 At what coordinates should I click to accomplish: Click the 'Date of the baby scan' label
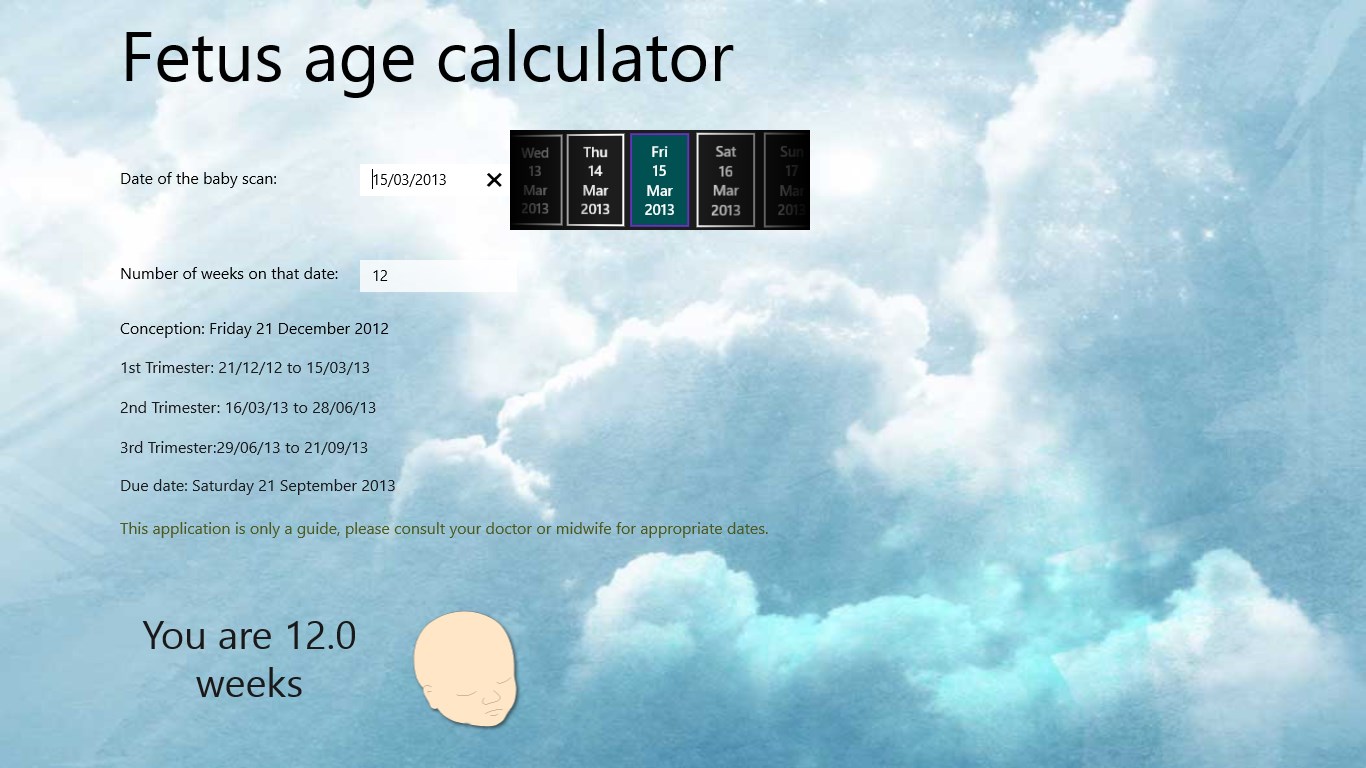[x=198, y=179]
